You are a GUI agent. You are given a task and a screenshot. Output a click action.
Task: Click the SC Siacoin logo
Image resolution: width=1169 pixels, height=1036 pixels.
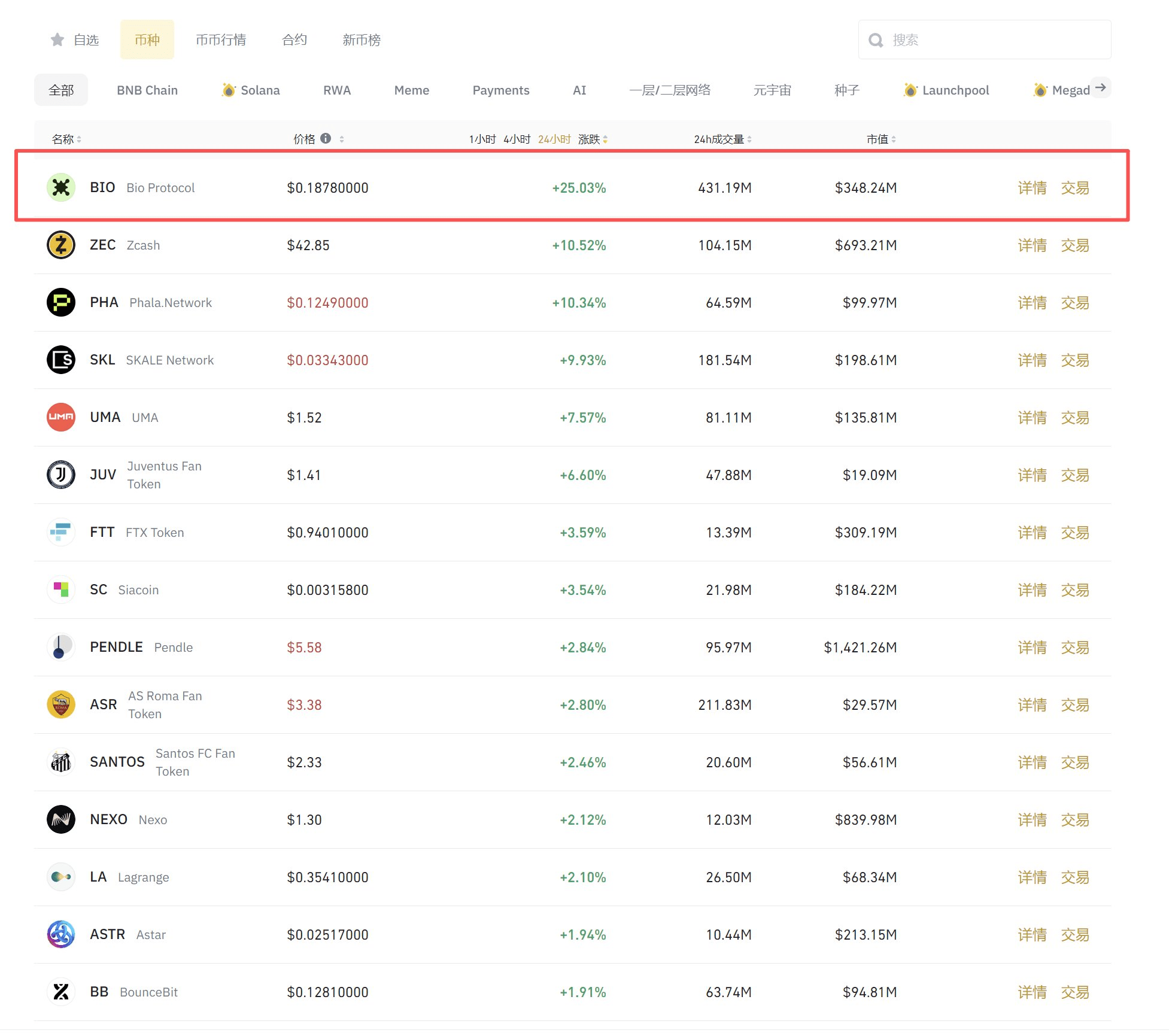pyautogui.click(x=61, y=590)
